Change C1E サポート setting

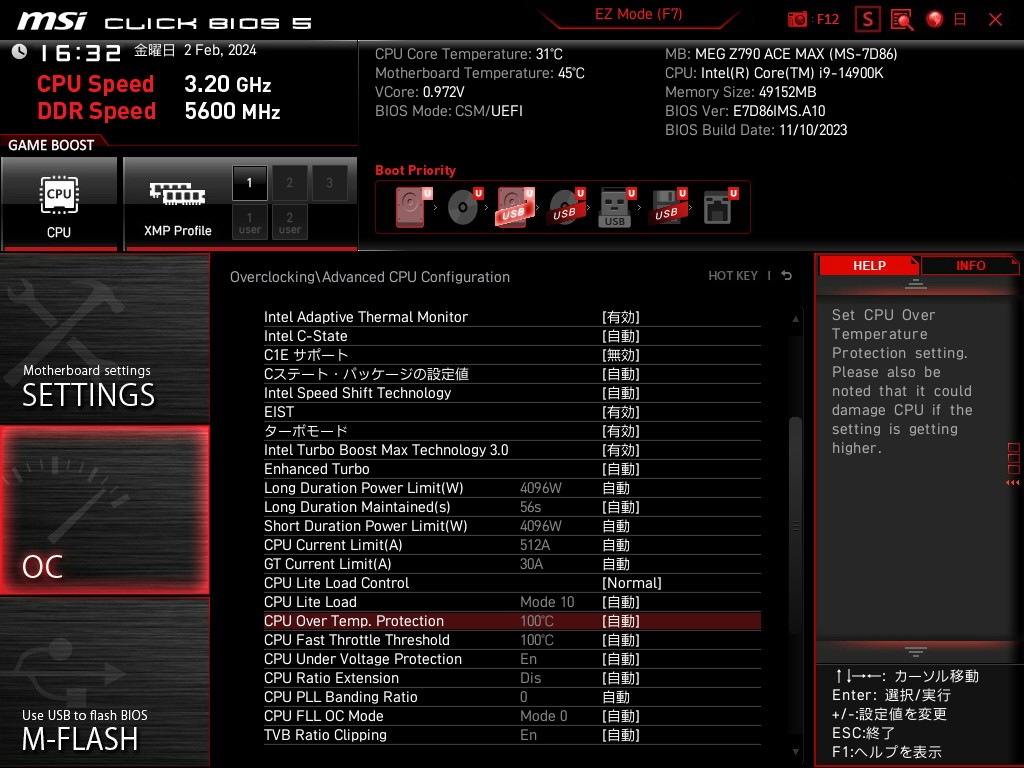coord(512,355)
